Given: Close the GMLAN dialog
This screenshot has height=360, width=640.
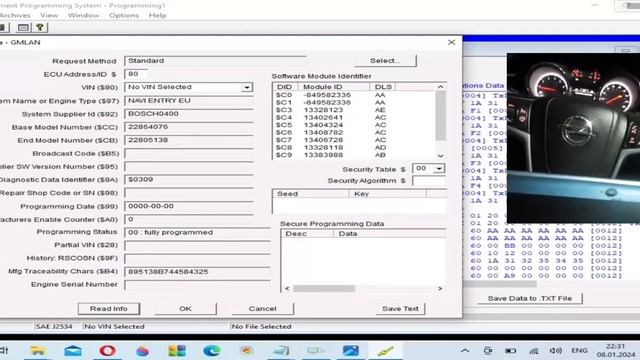Looking at the screenshot, I should [x=451, y=42].
